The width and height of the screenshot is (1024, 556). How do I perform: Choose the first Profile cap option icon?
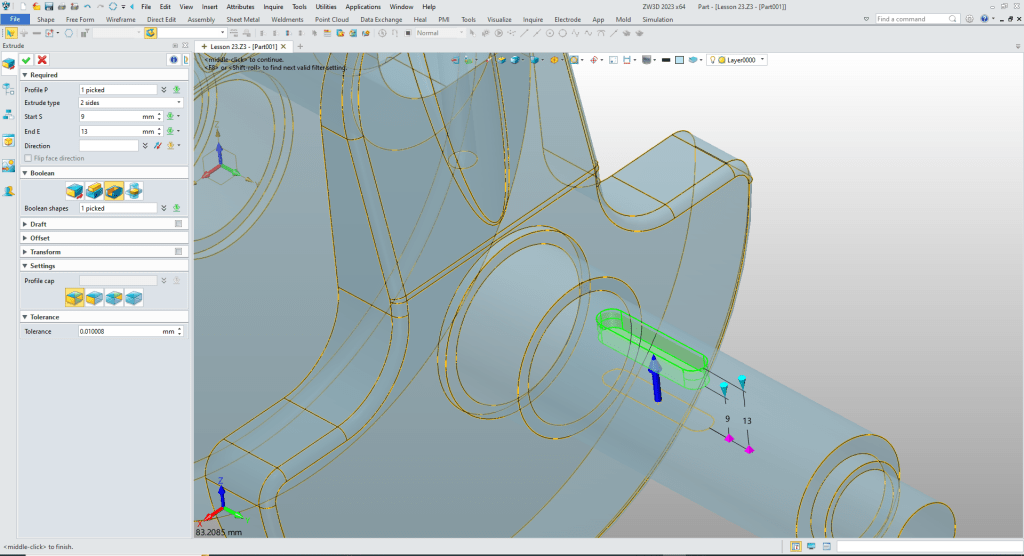tap(74, 297)
